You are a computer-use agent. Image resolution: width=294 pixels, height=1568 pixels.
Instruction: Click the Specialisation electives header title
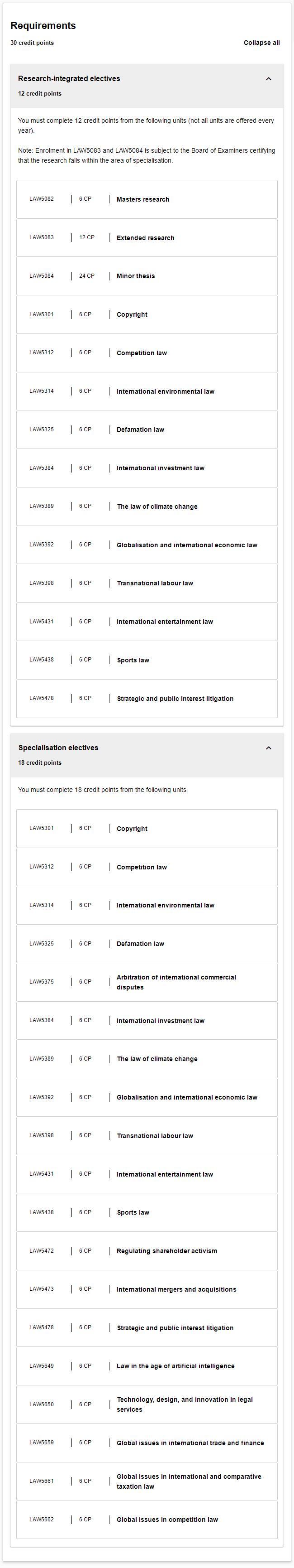pos(58,748)
